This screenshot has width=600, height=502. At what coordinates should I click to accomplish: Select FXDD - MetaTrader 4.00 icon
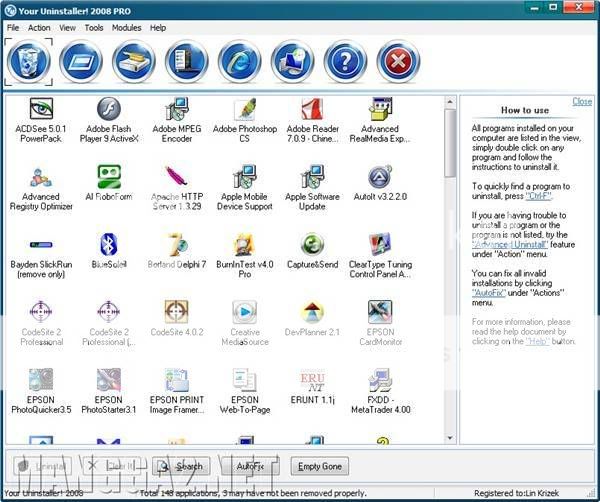(x=380, y=380)
